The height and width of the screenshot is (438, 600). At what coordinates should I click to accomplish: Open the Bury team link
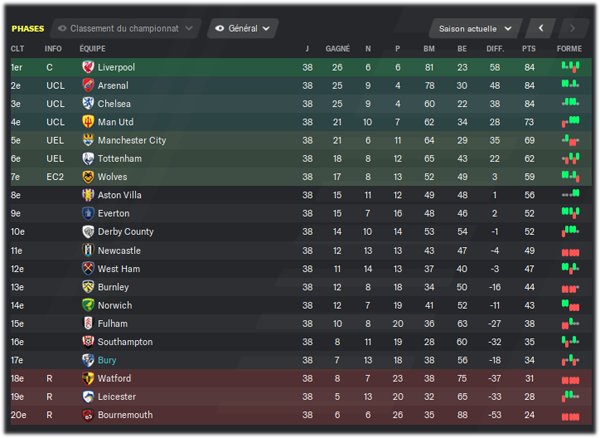(107, 360)
